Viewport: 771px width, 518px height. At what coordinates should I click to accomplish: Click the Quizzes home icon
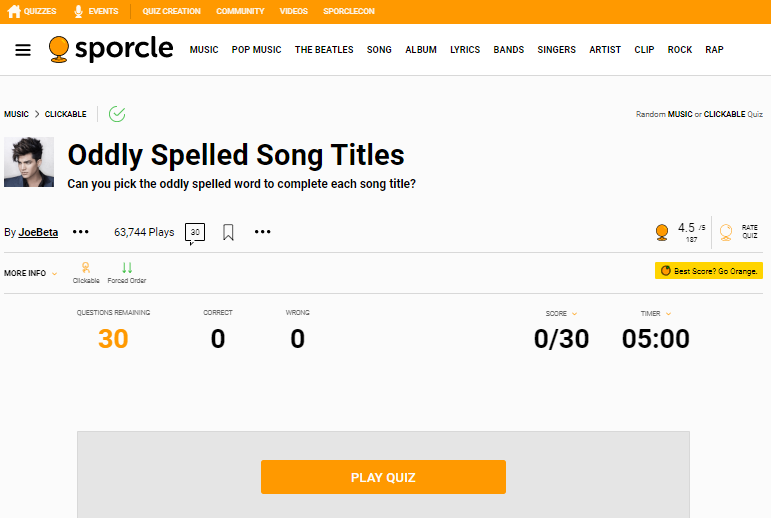tap(14, 11)
